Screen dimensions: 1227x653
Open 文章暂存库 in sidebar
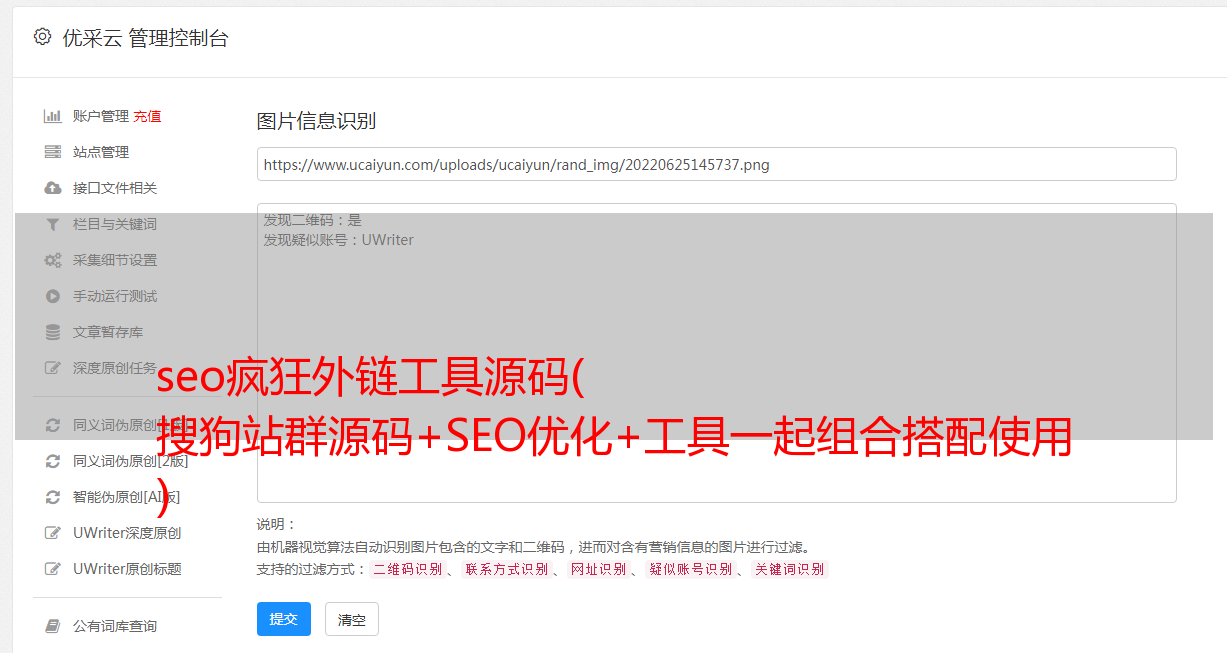(x=108, y=332)
